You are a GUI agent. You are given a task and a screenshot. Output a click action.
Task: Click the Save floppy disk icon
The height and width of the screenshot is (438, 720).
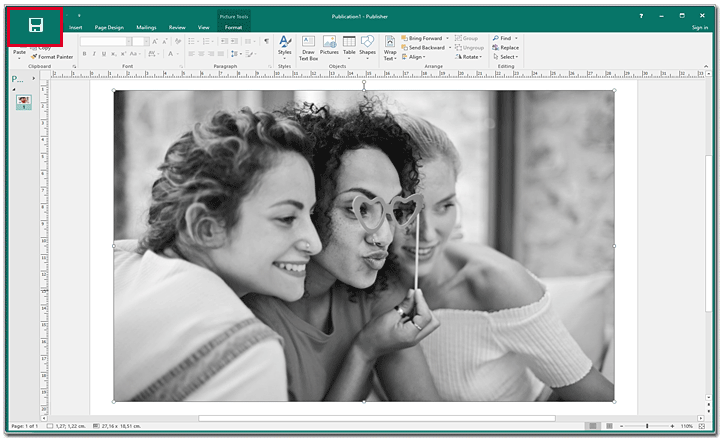tap(35, 25)
